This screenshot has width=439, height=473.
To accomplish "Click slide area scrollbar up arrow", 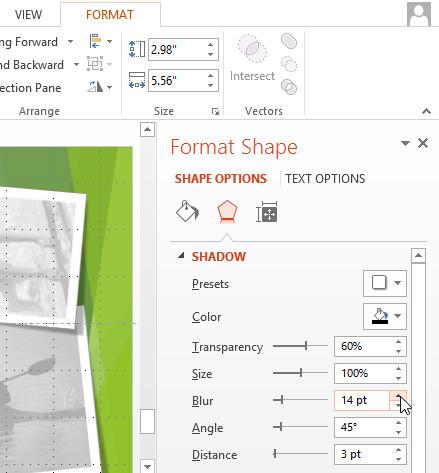I will (148, 130).
